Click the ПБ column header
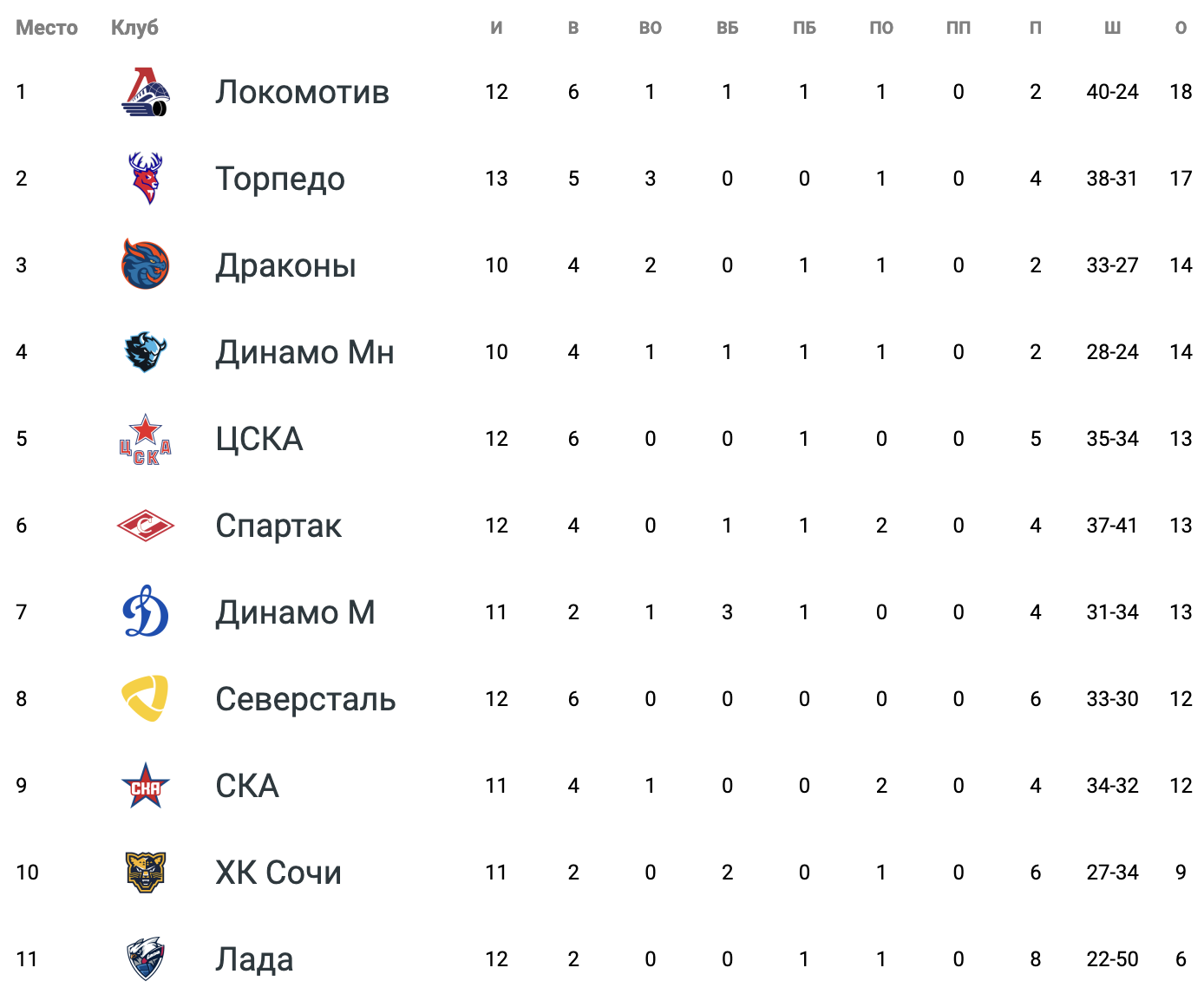 click(x=804, y=28)
